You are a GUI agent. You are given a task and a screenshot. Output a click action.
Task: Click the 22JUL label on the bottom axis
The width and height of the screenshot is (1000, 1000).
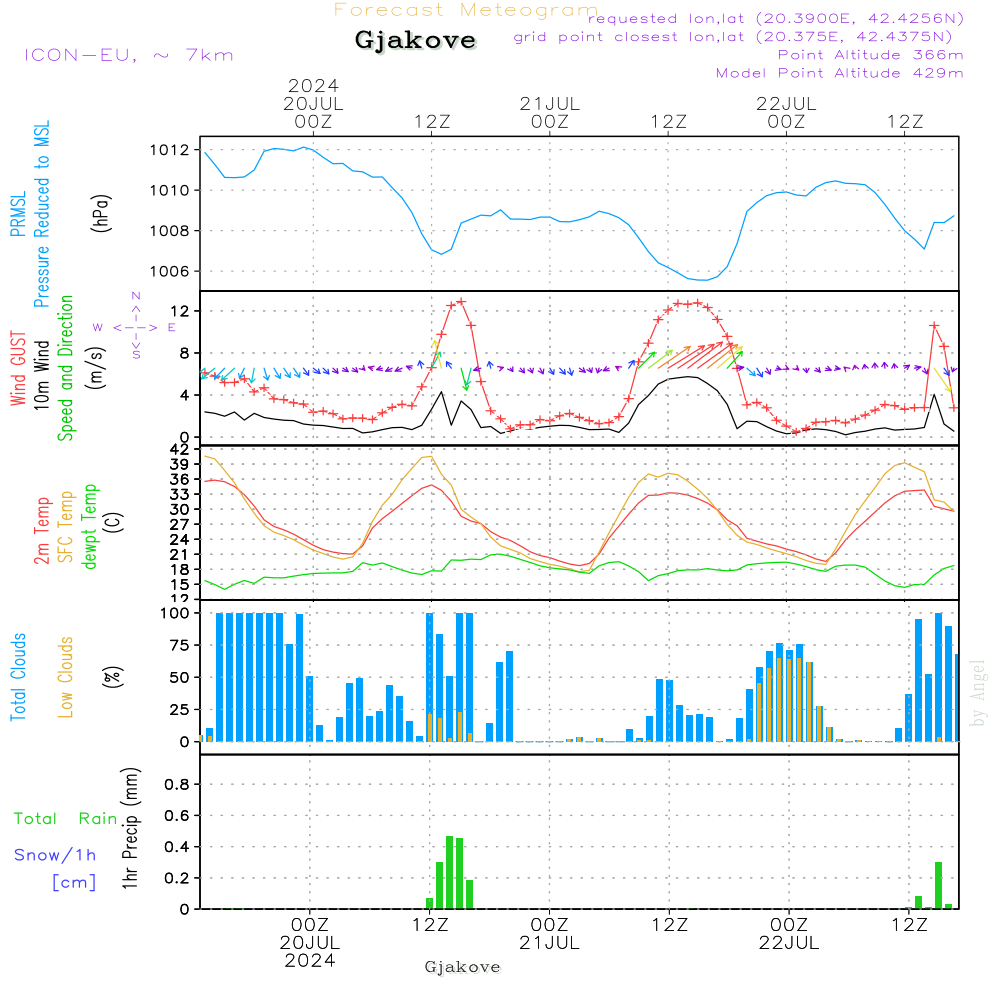click(x=788, y=943)
